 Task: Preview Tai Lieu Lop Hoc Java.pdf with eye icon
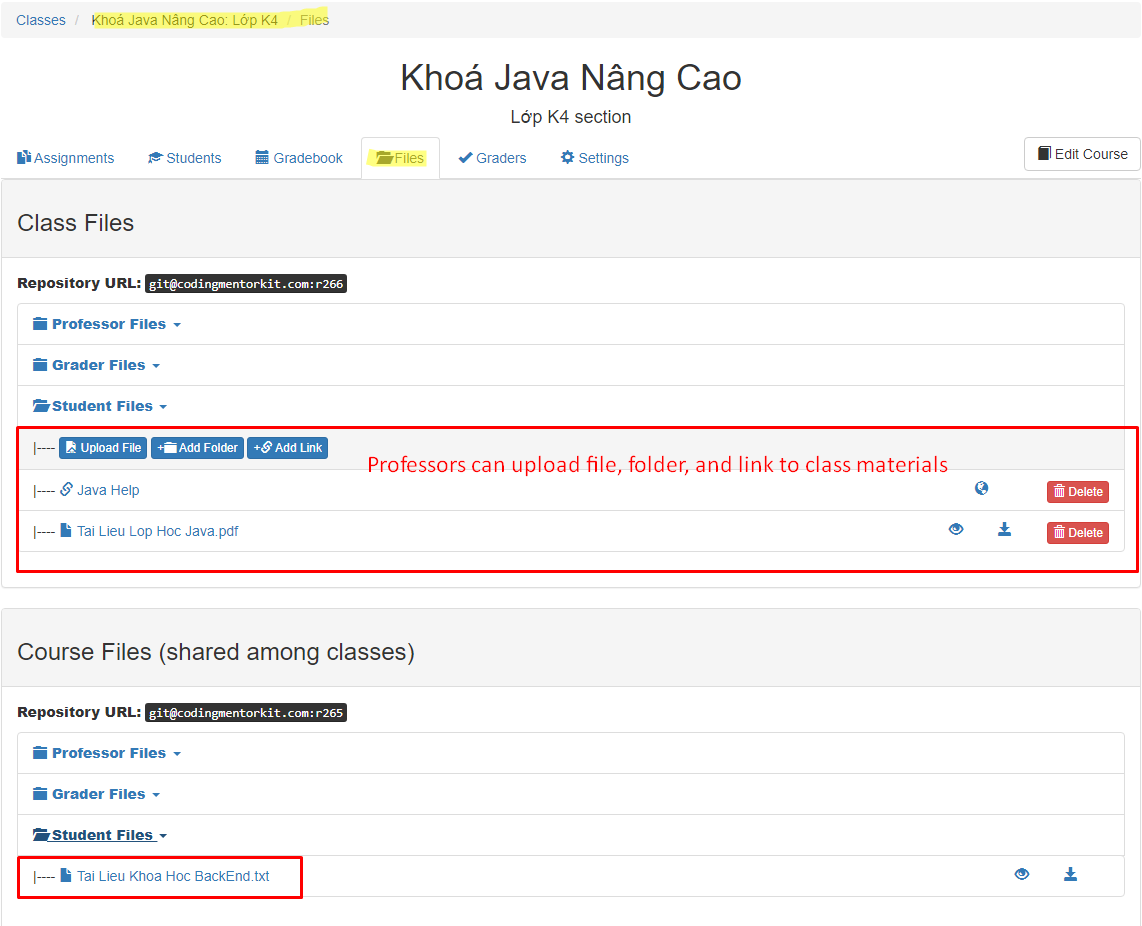click(956, 529)
